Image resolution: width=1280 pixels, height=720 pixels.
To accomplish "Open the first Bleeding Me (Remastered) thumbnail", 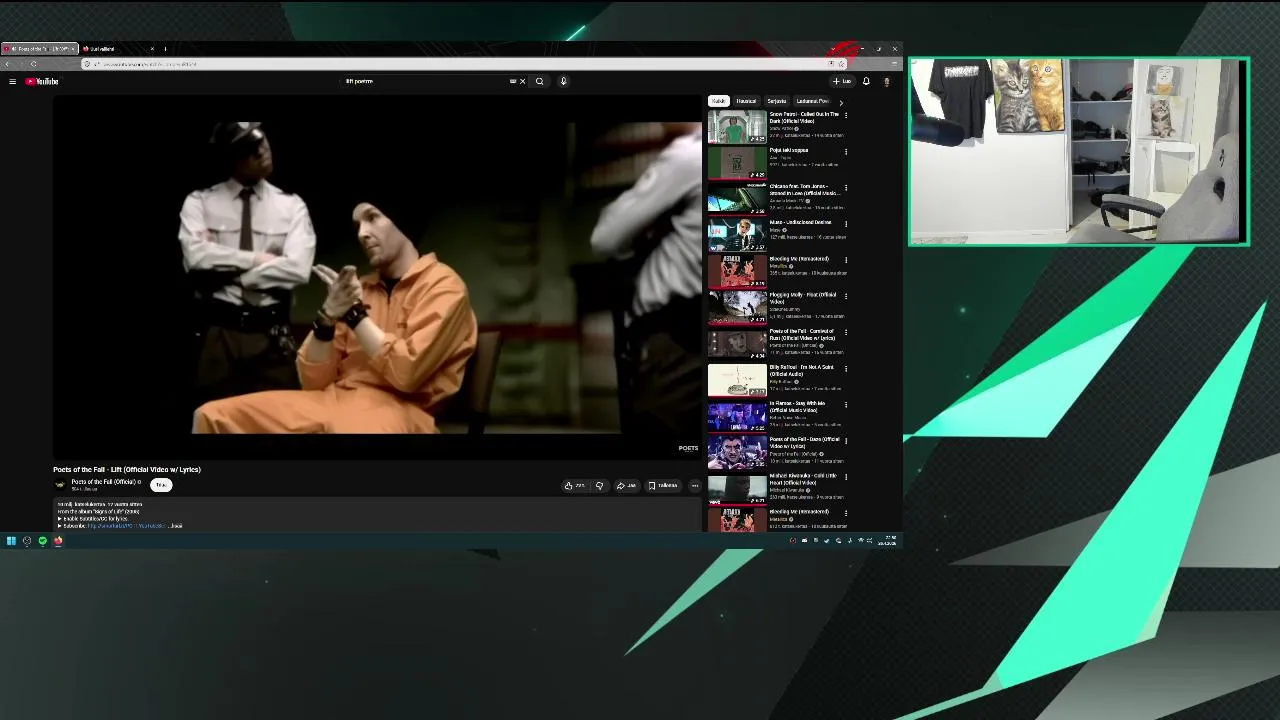I will (737, 271).
